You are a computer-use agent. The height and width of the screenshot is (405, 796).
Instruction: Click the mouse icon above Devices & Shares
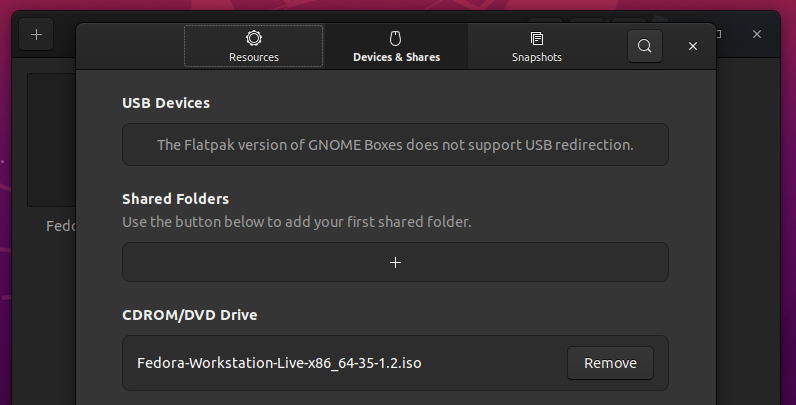pyautogui.click(x=395, y=38)
